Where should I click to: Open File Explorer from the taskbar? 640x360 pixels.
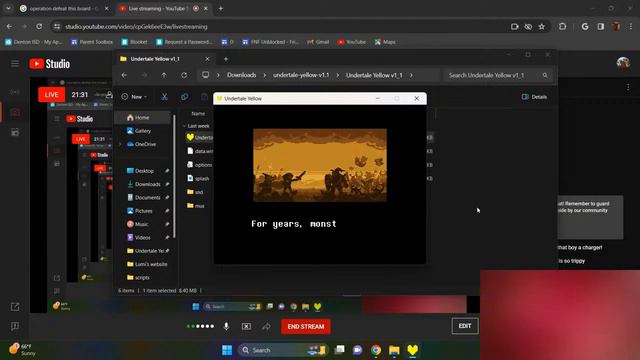click(x=394, y=350)
